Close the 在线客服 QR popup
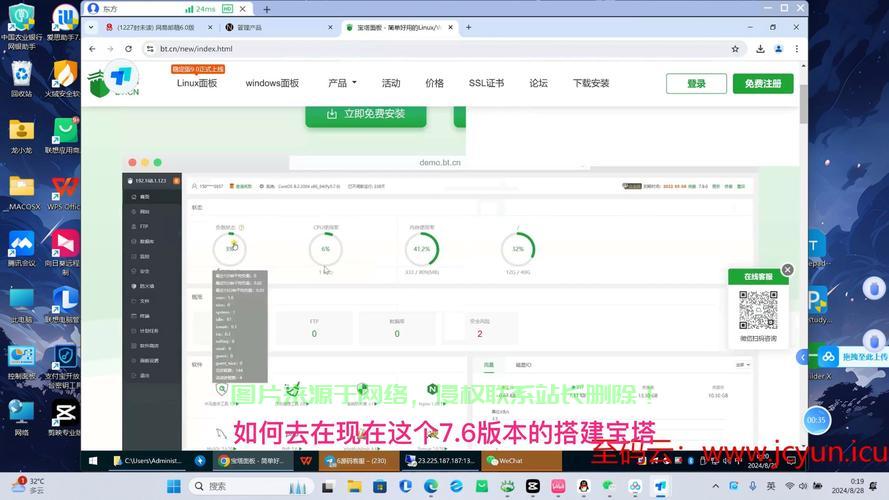Screen dimensions: 889x500 (x=788, y=270)
